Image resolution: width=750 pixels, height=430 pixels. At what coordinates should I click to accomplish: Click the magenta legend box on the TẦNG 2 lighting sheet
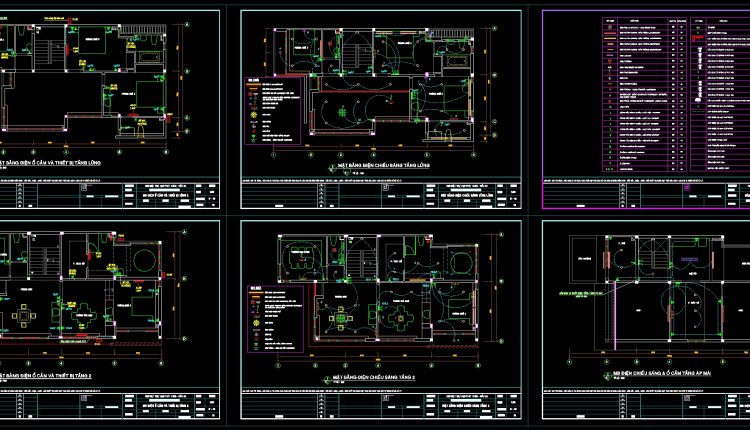(x=276, y=319)
